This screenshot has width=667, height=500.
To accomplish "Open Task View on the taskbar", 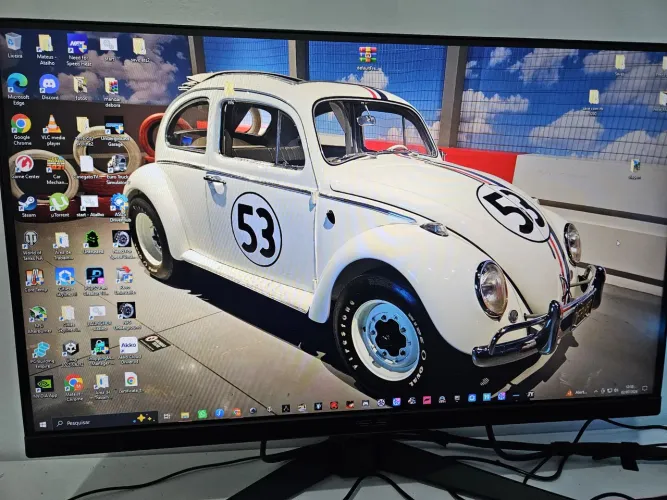I will coord(167,416).
